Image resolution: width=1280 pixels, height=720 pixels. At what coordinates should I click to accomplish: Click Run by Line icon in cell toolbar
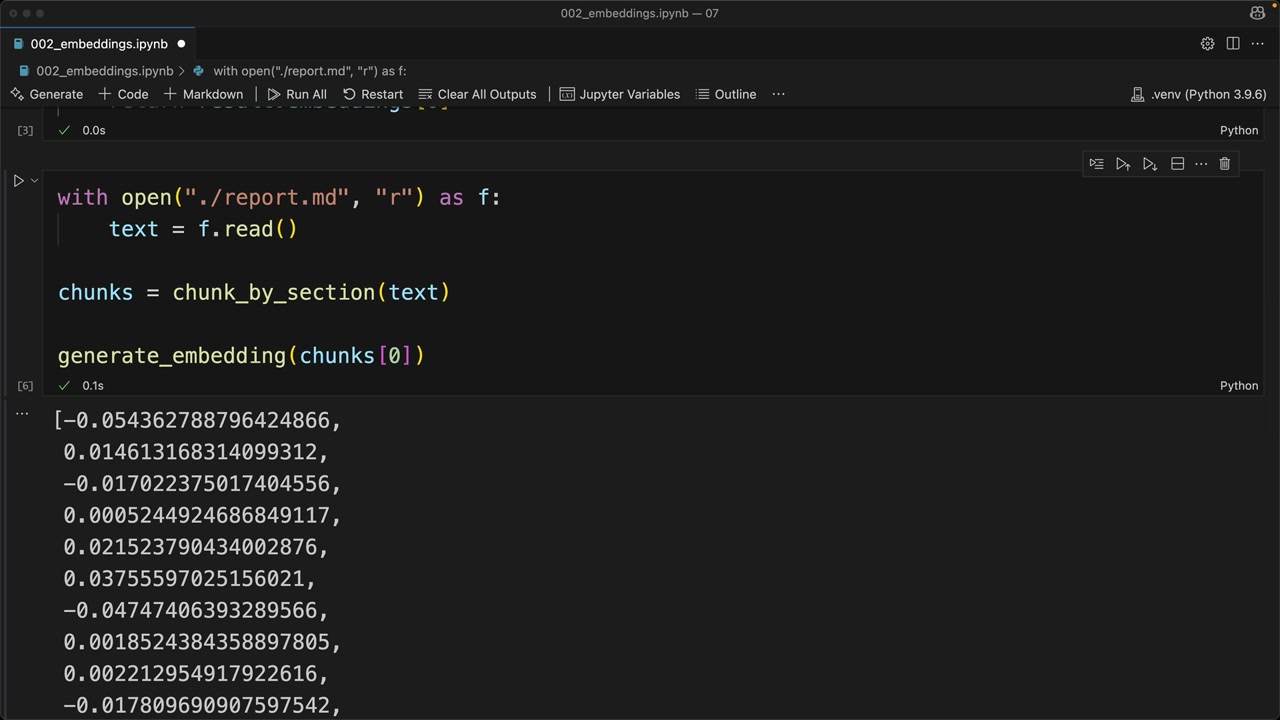(x=1096, y=164)
